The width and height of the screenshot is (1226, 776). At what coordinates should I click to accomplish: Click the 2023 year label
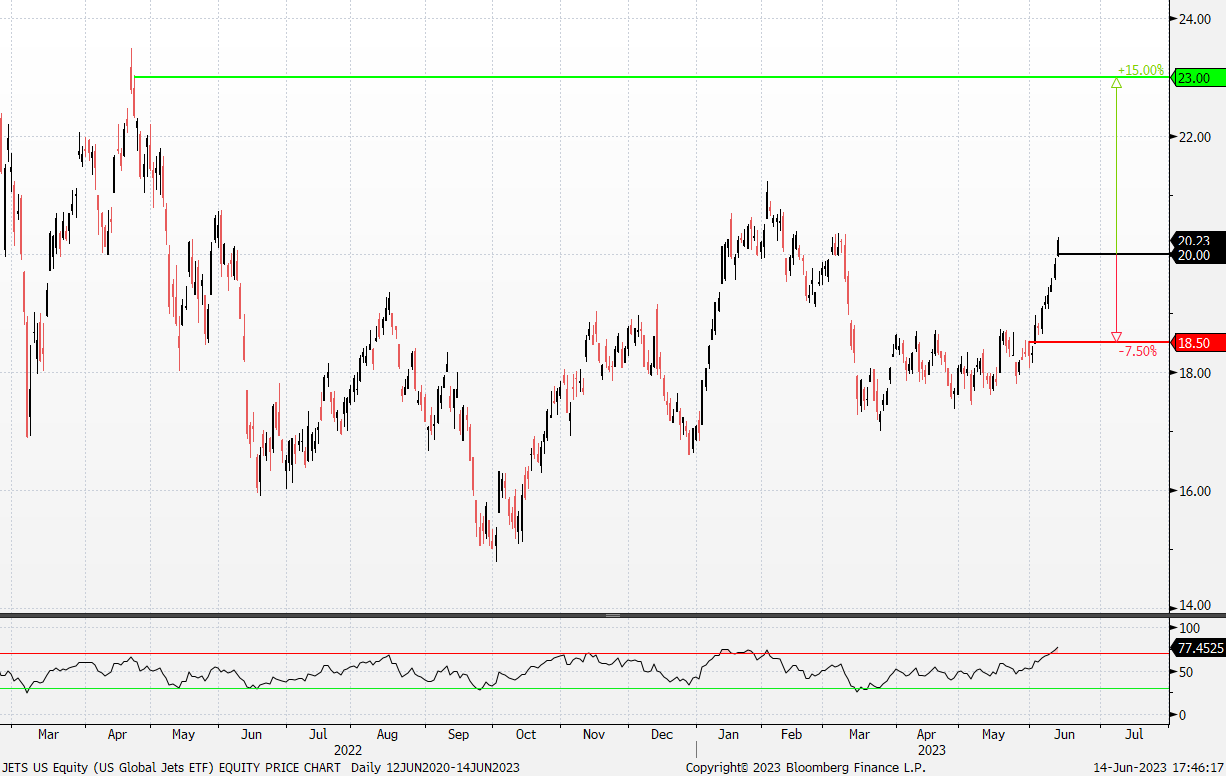tap(931, 749)
